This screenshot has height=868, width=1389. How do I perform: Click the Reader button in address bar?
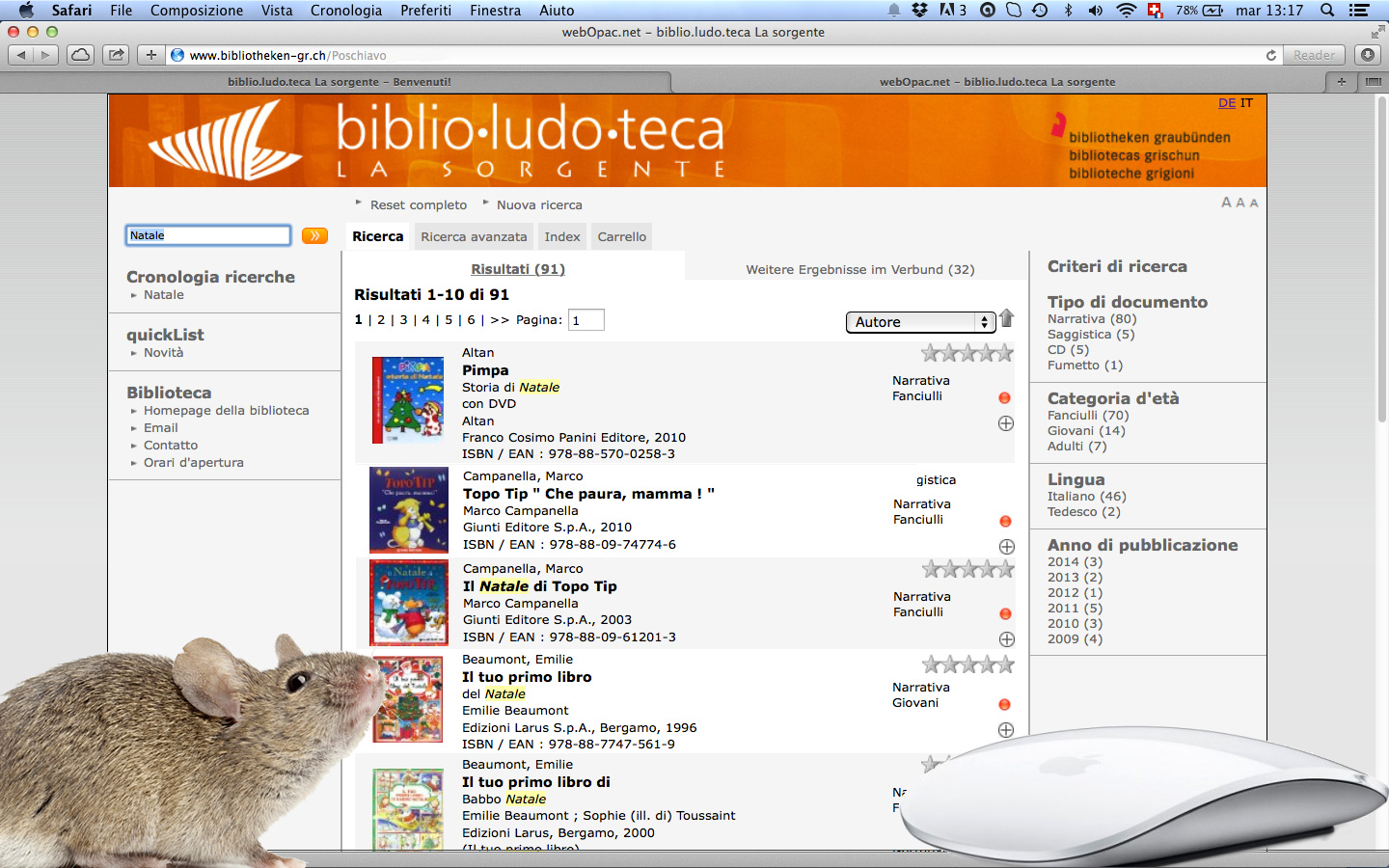coord(1314,55)
